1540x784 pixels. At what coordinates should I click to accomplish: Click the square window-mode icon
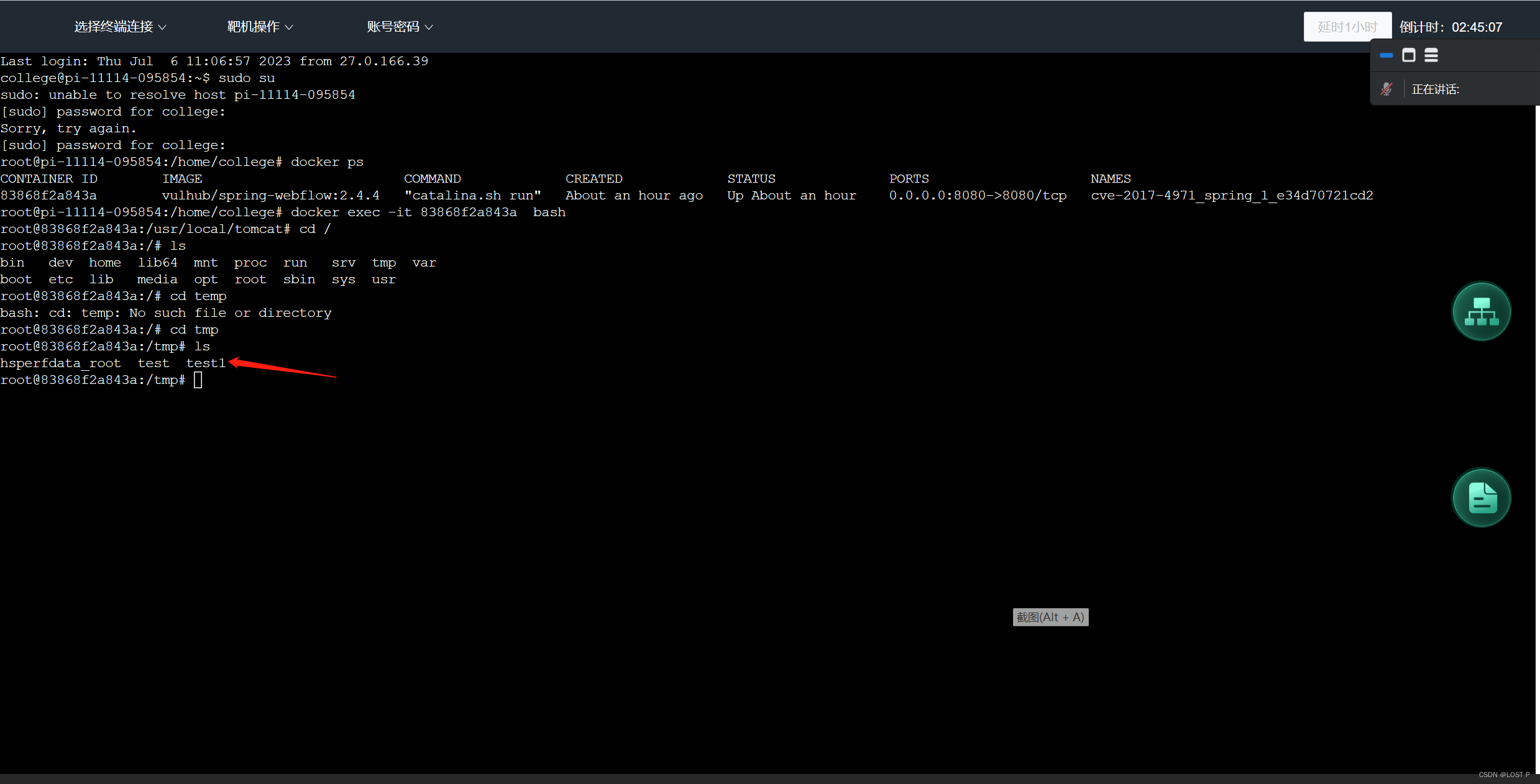pos(1409,55)
